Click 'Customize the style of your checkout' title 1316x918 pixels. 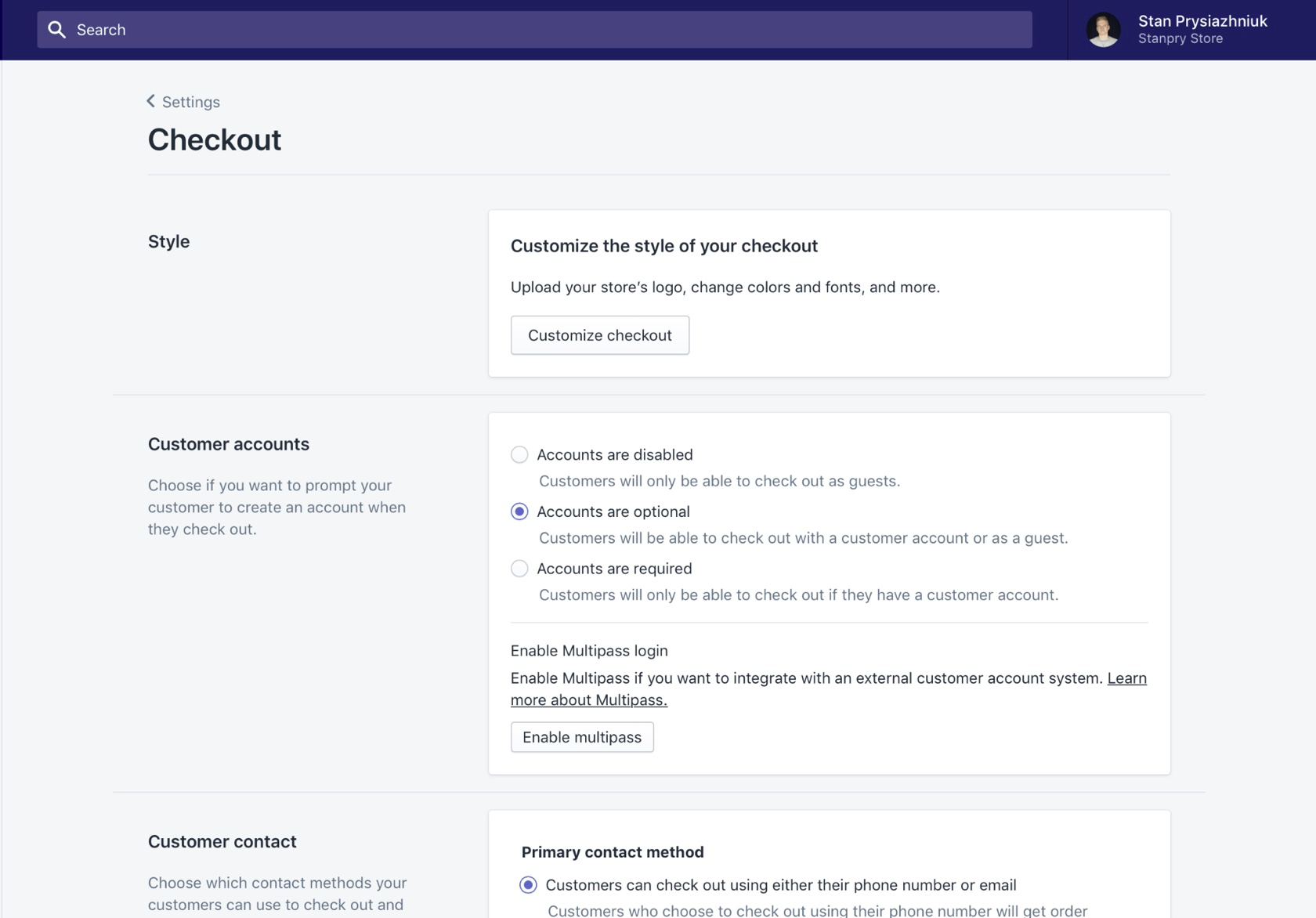click(x=664, y=246)
